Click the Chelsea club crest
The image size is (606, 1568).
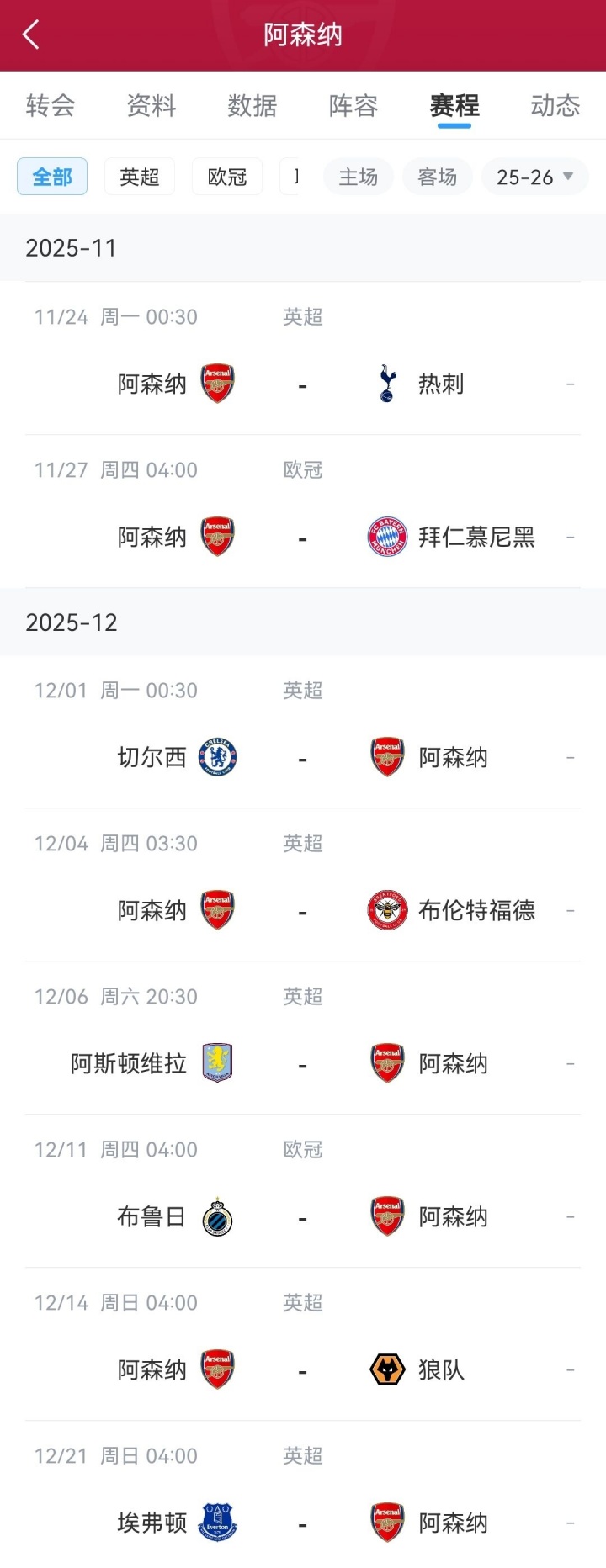point(218,757)
